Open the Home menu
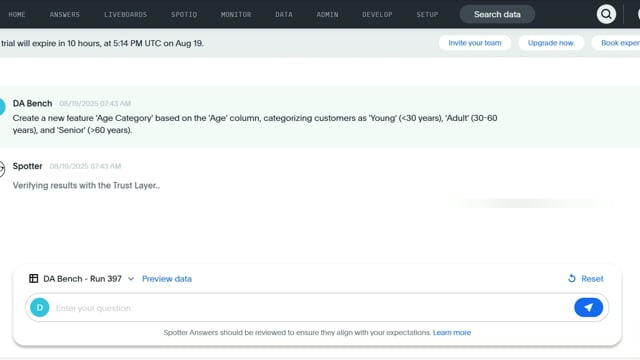The width and height of the screenshot is (640, 360). 17,14
